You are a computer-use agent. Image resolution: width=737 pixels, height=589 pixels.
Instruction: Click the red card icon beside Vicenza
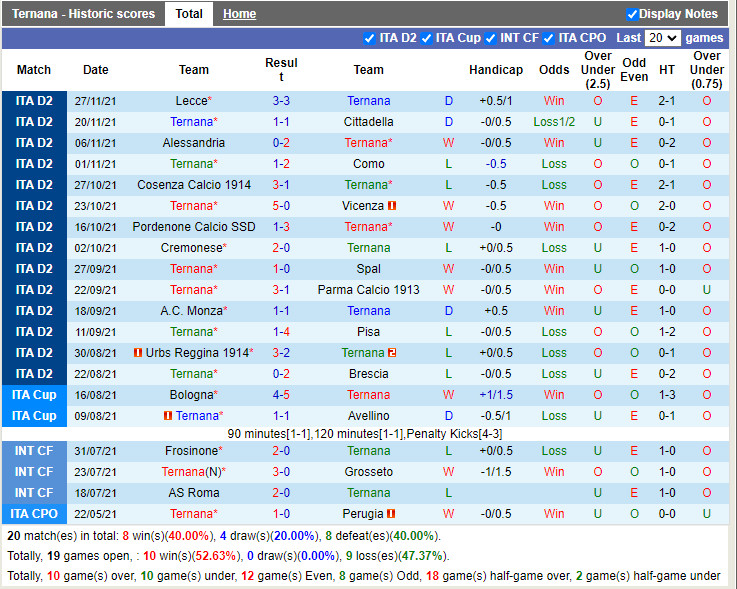tap(392, 206)
